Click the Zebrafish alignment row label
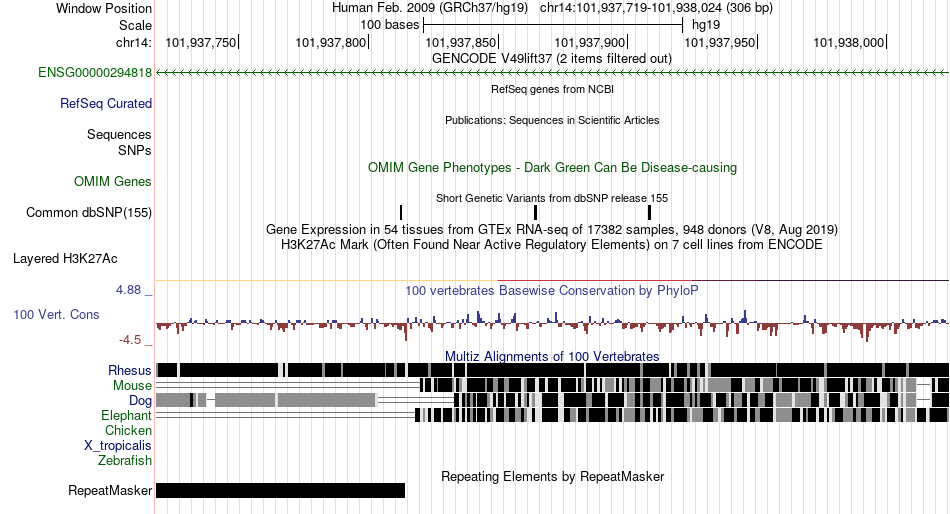Viewport: 950px width, 514px height. tap(125, 461)
